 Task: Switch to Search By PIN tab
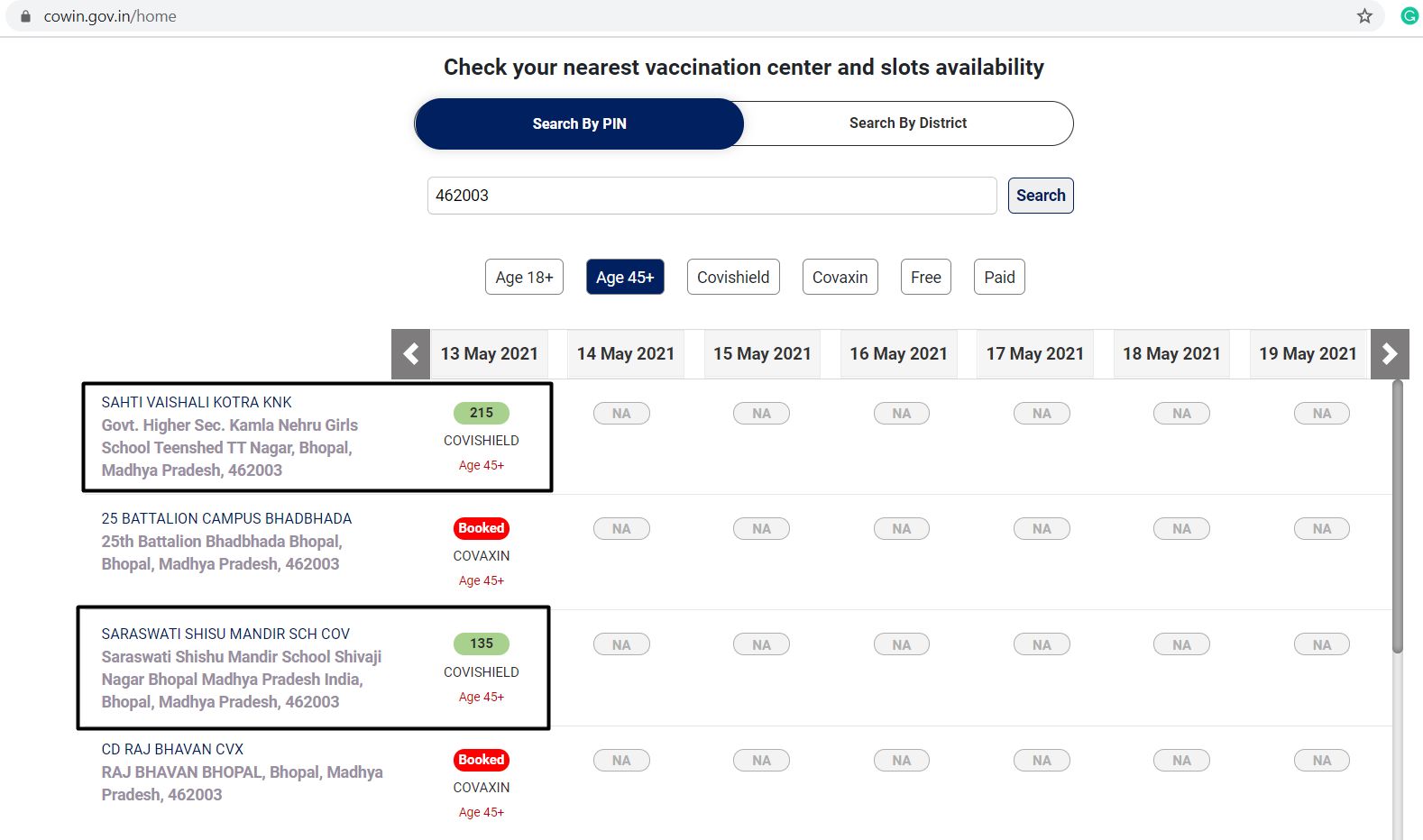point(579,123)
